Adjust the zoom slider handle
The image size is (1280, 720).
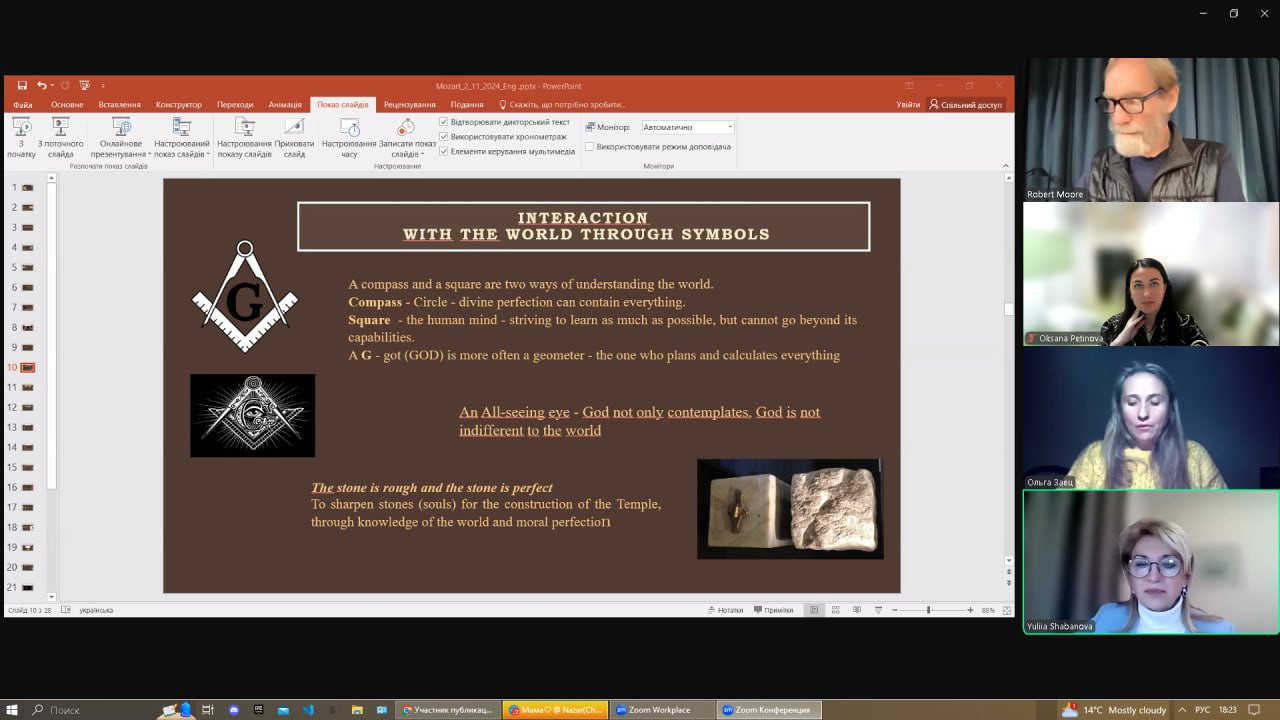[928, 610]
